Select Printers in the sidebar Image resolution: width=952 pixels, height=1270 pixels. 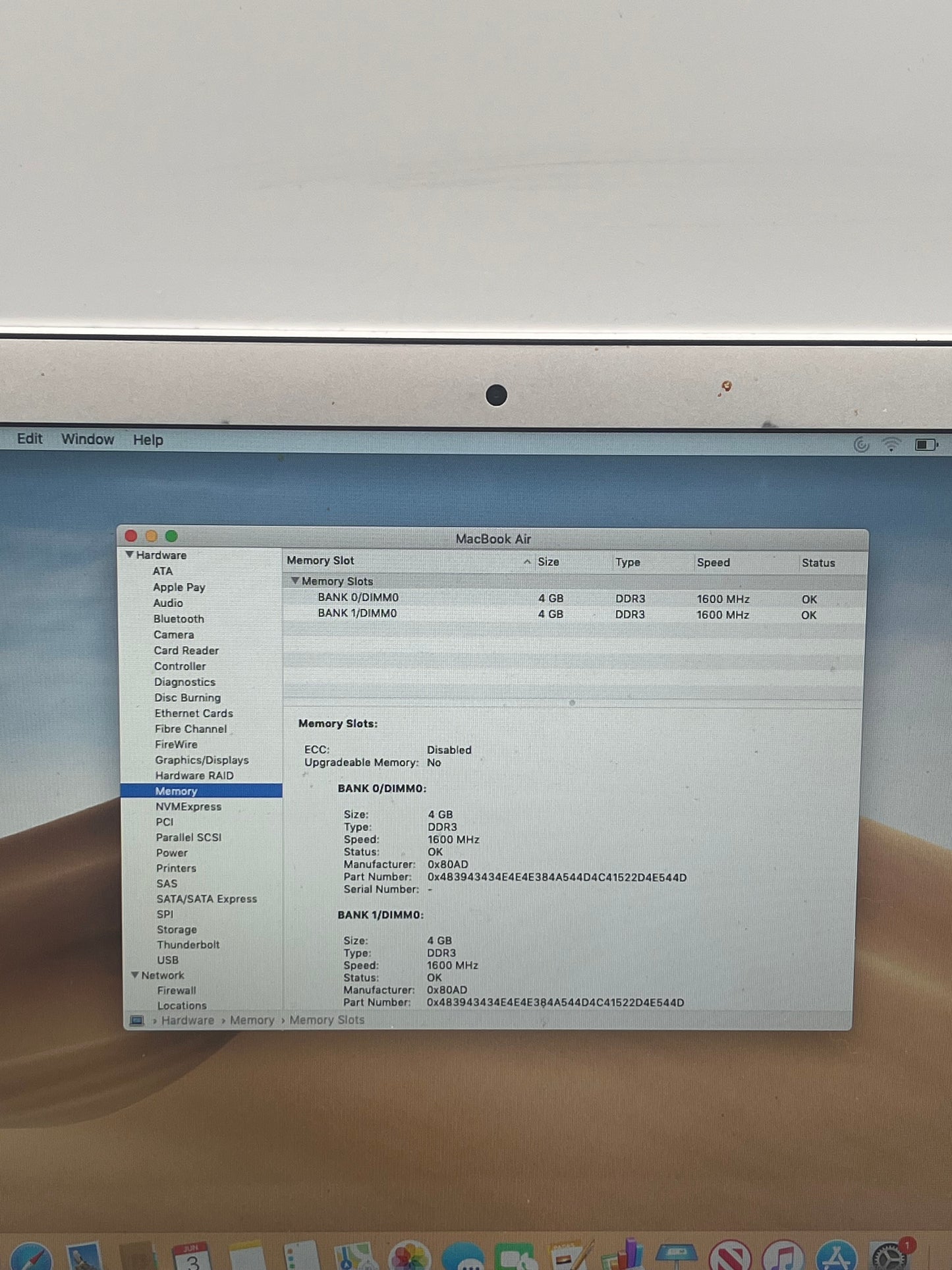176,868
